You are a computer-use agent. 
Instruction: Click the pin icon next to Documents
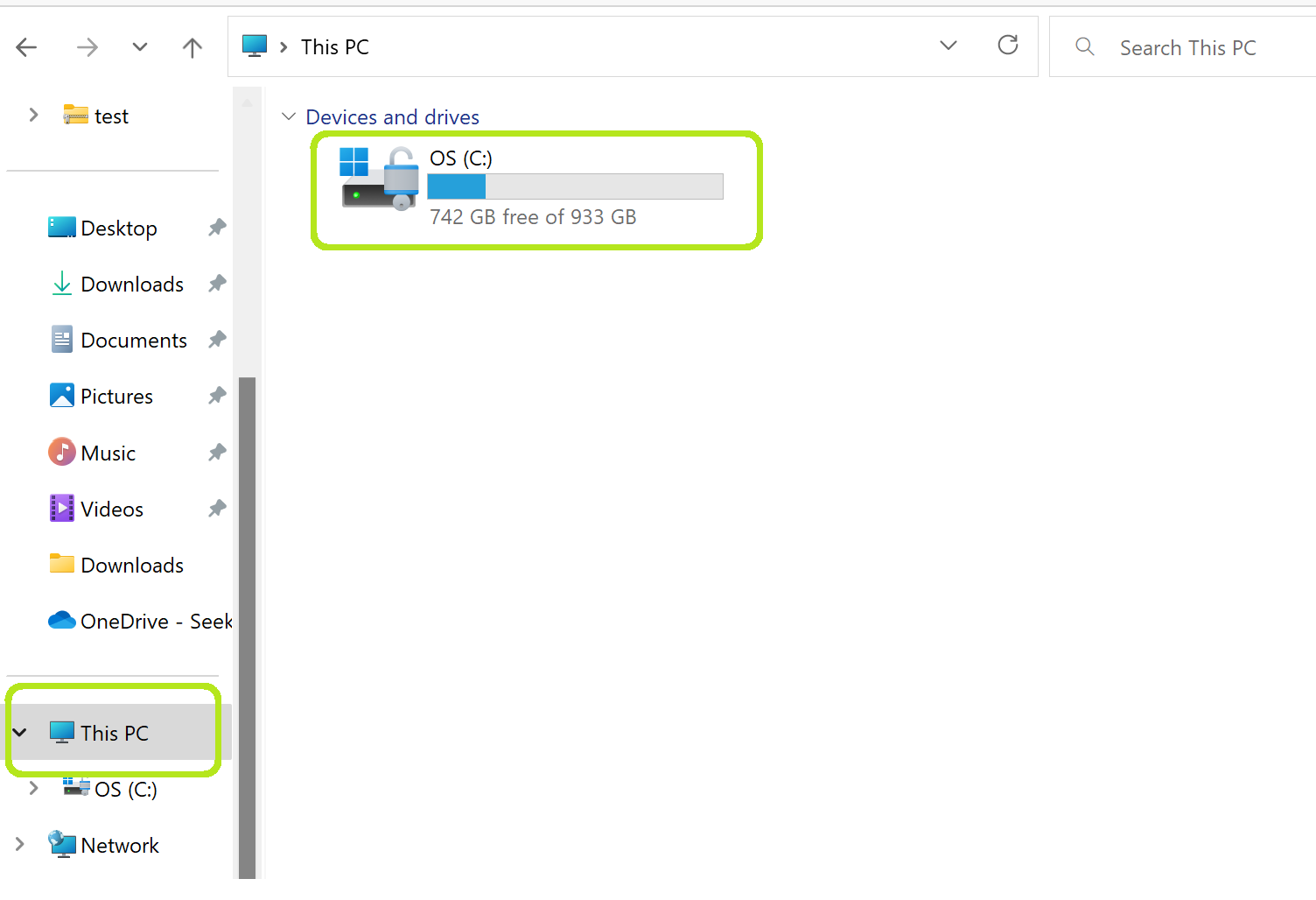point(217,340)
